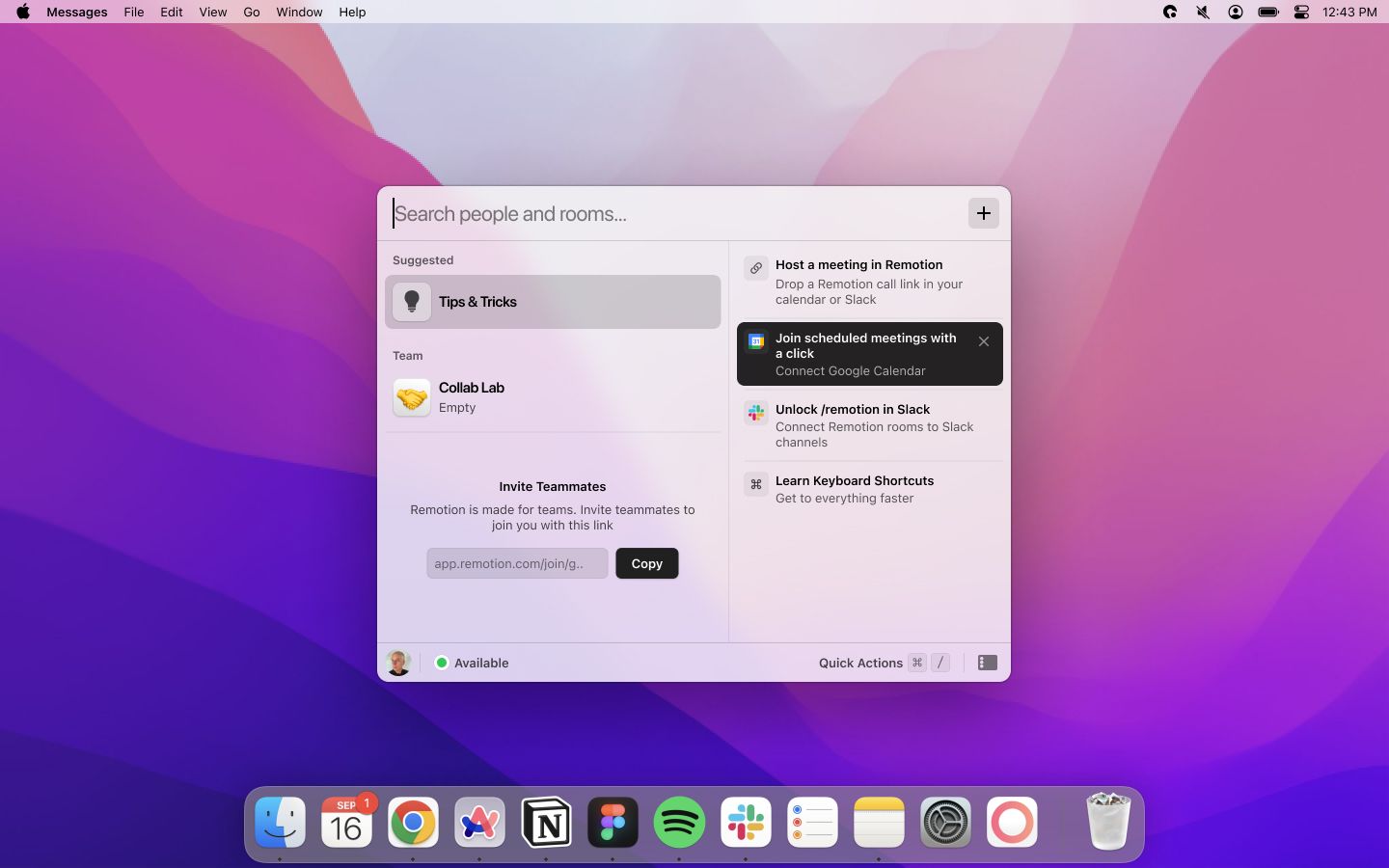Open Notion from the dock
The height and width of the screenshot is (868, 1389).
[546, 823]
